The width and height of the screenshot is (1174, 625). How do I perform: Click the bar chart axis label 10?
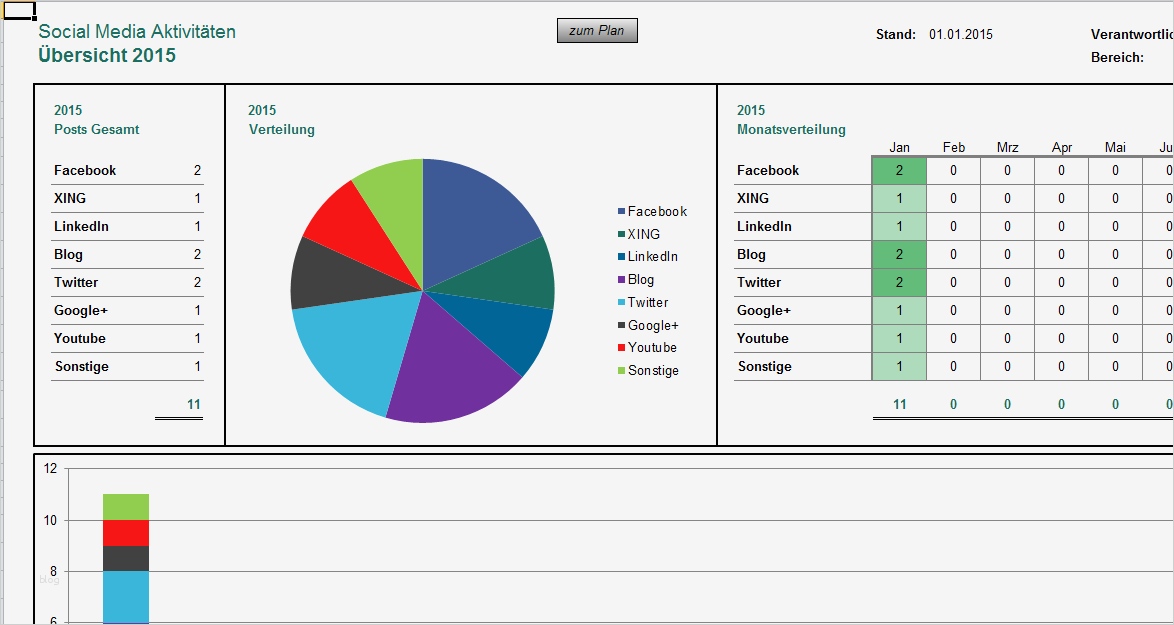pos(50,520)
